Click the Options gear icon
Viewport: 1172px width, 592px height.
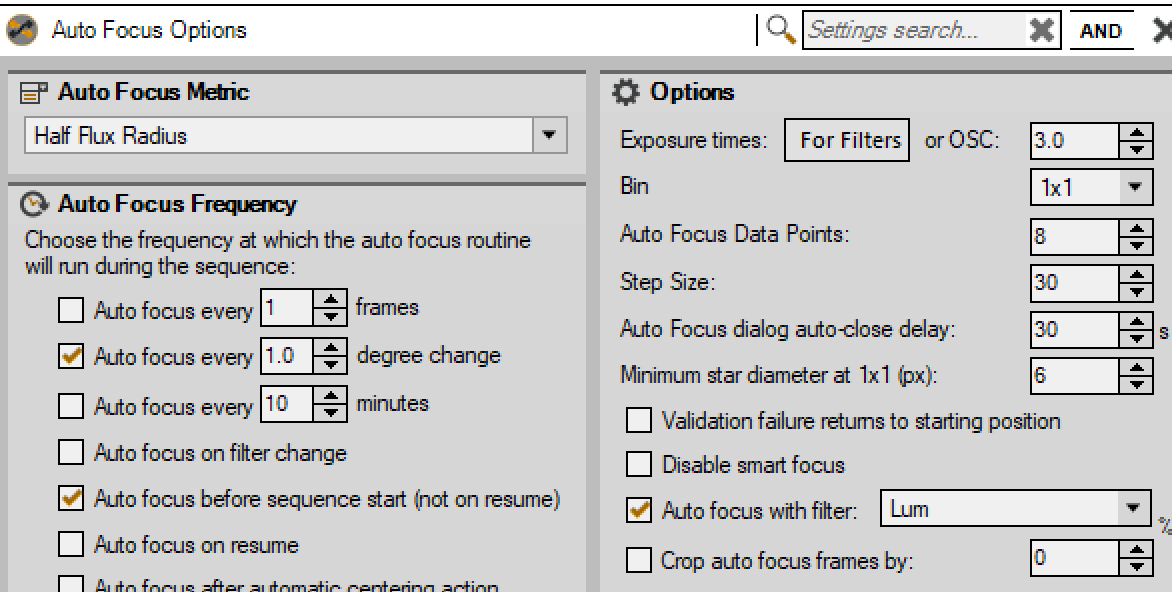click(626, 93)
